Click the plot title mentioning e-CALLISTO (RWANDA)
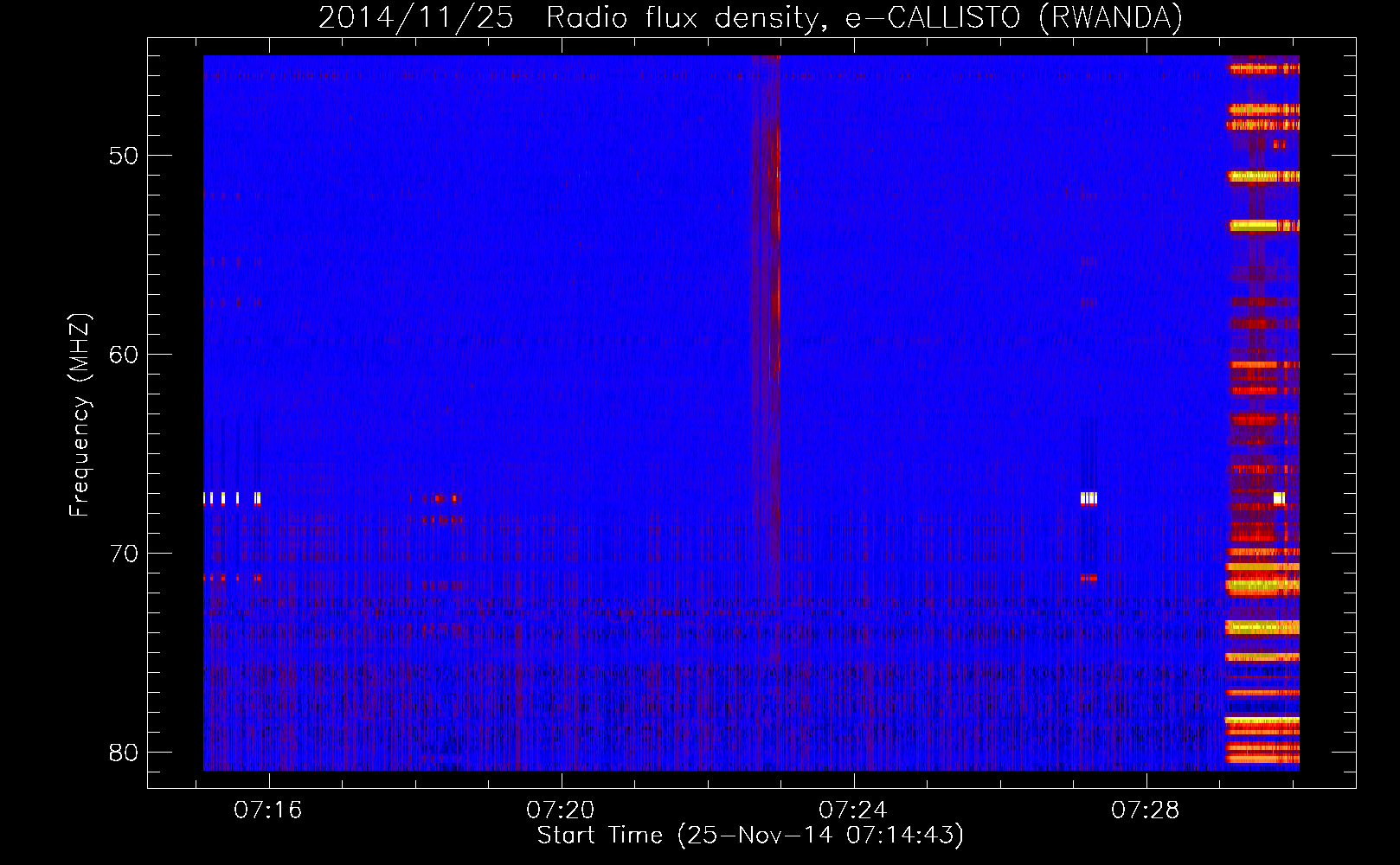 [x=750, y=17]
